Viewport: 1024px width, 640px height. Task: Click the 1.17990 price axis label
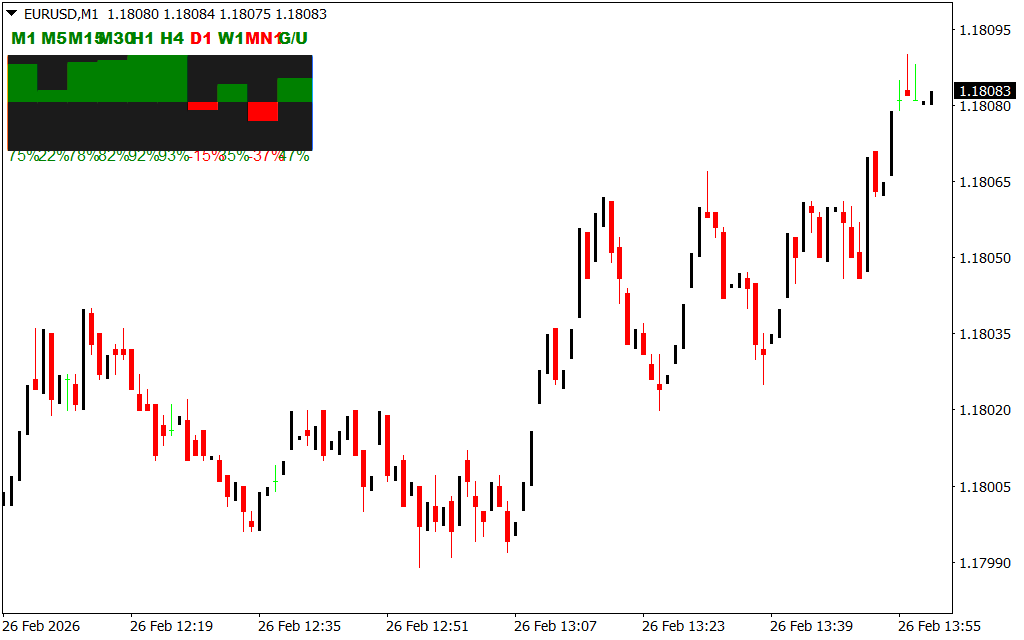(985, 563)
